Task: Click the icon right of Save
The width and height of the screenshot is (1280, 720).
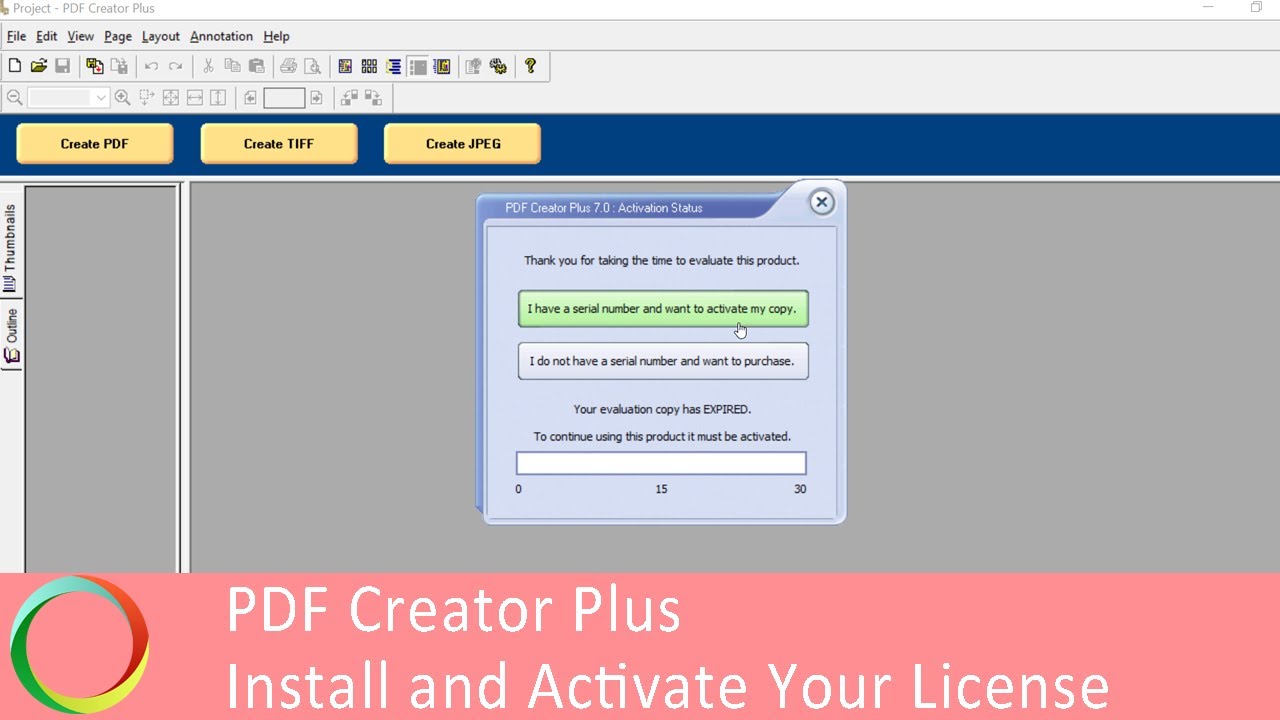Action: coord(95,66)
